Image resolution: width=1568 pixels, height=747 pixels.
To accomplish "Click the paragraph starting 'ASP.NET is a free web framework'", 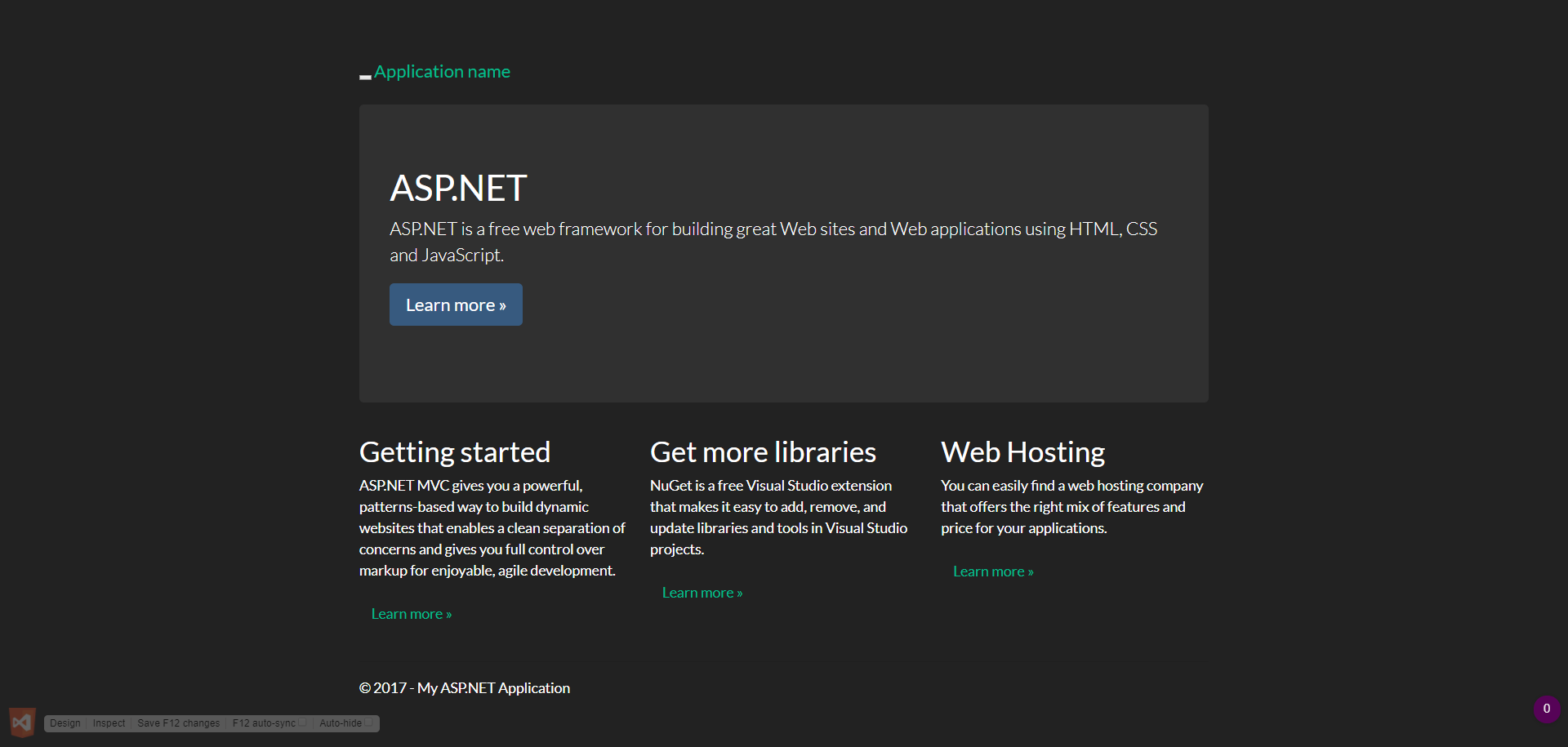I will click(773, 242).
